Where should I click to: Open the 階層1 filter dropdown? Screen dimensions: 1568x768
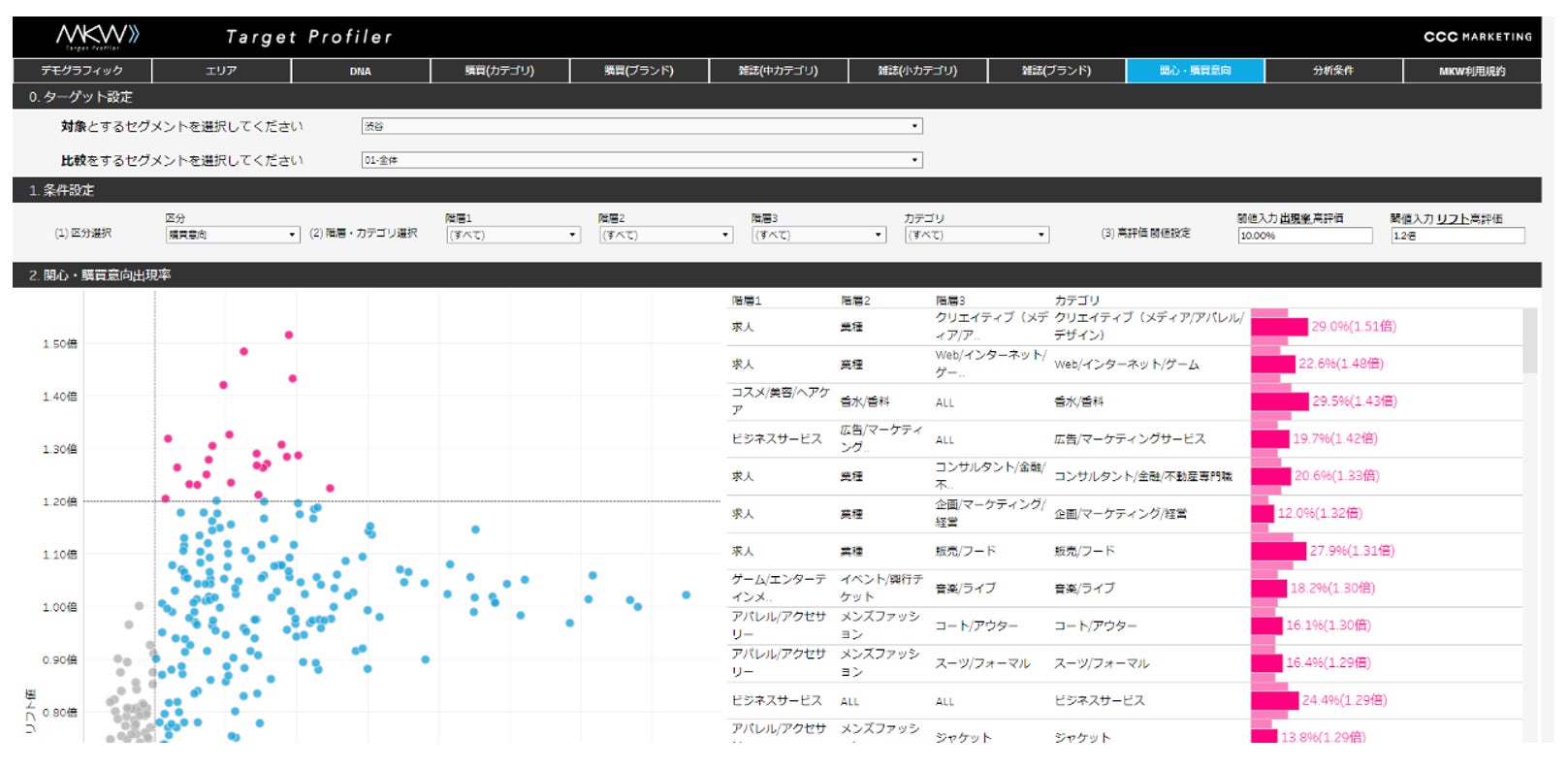point(513,235)
